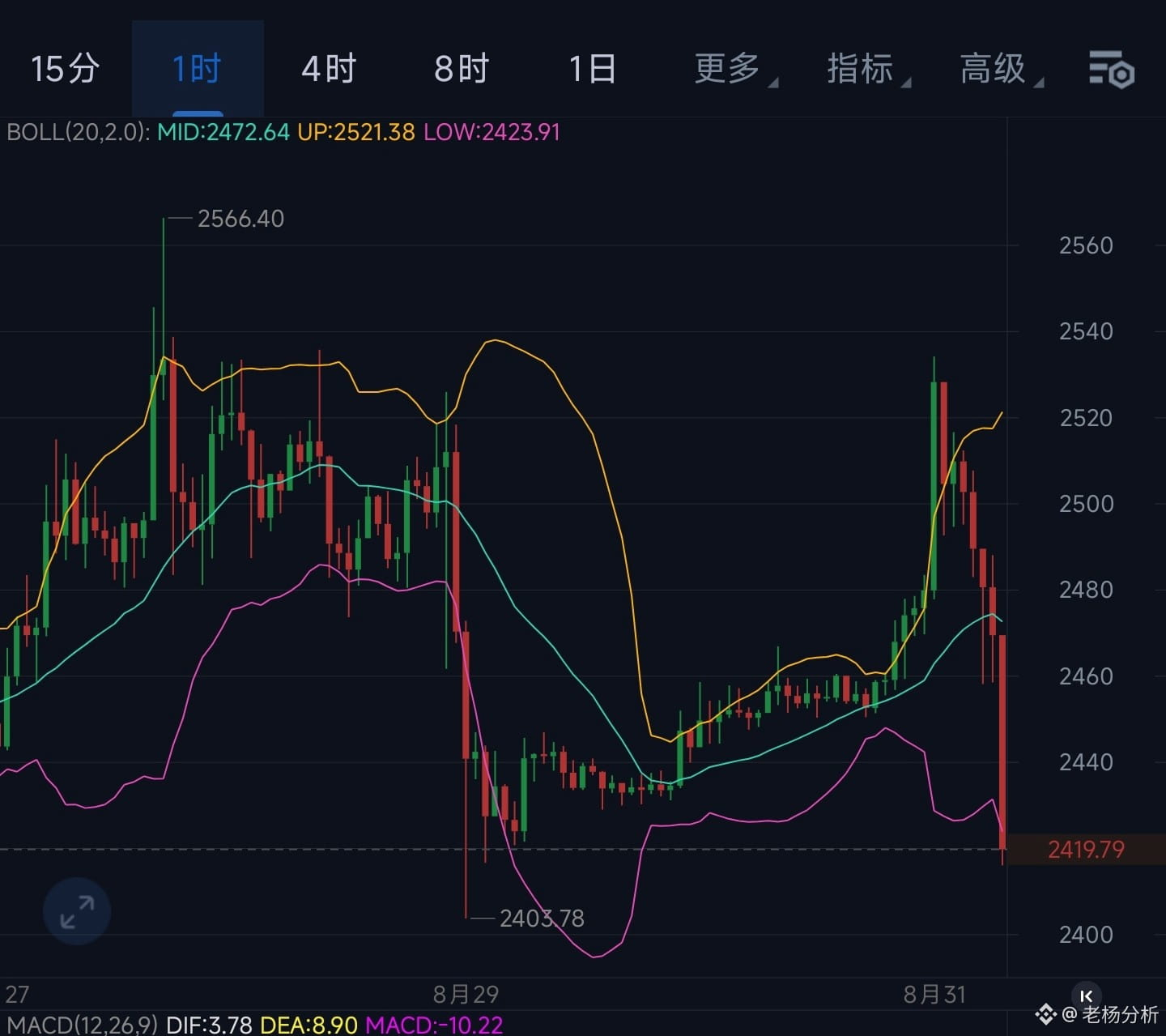Click the 2540 price axis label
This screenshot has width=1166, height=1036.
point(1086,331)
